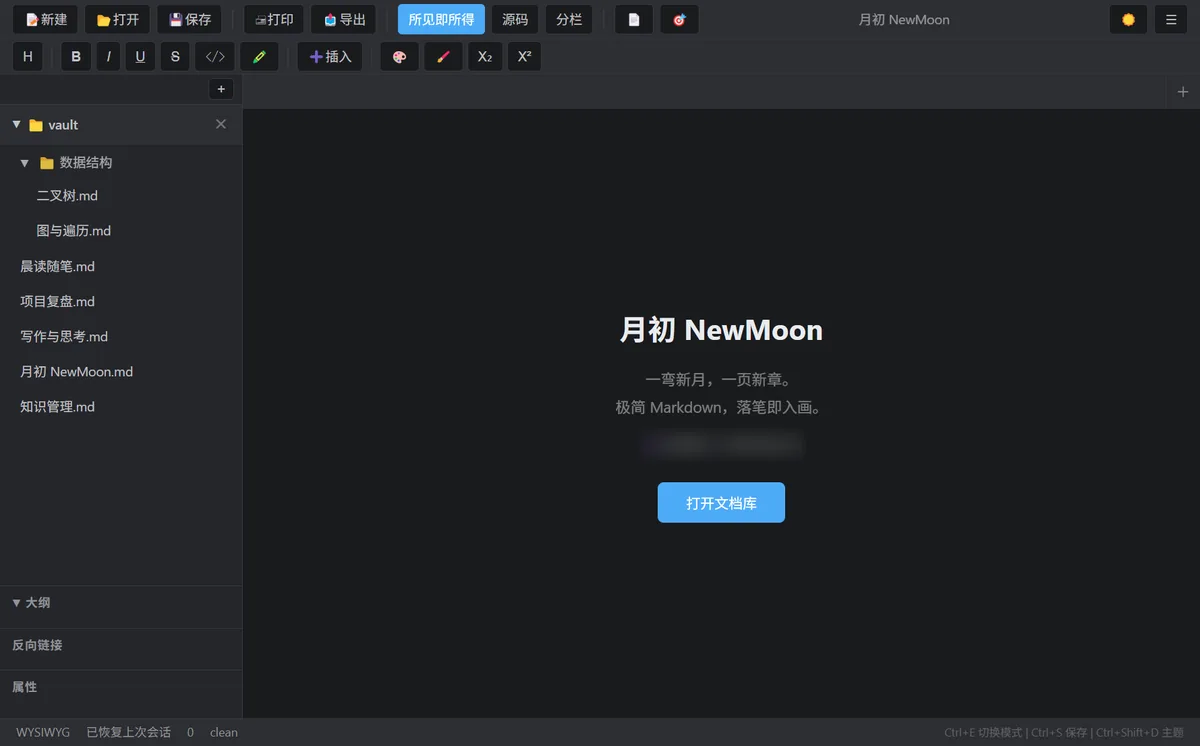Click the green highlighter pen icon
Screen dimensions: 1200x746
click(259, 57)
